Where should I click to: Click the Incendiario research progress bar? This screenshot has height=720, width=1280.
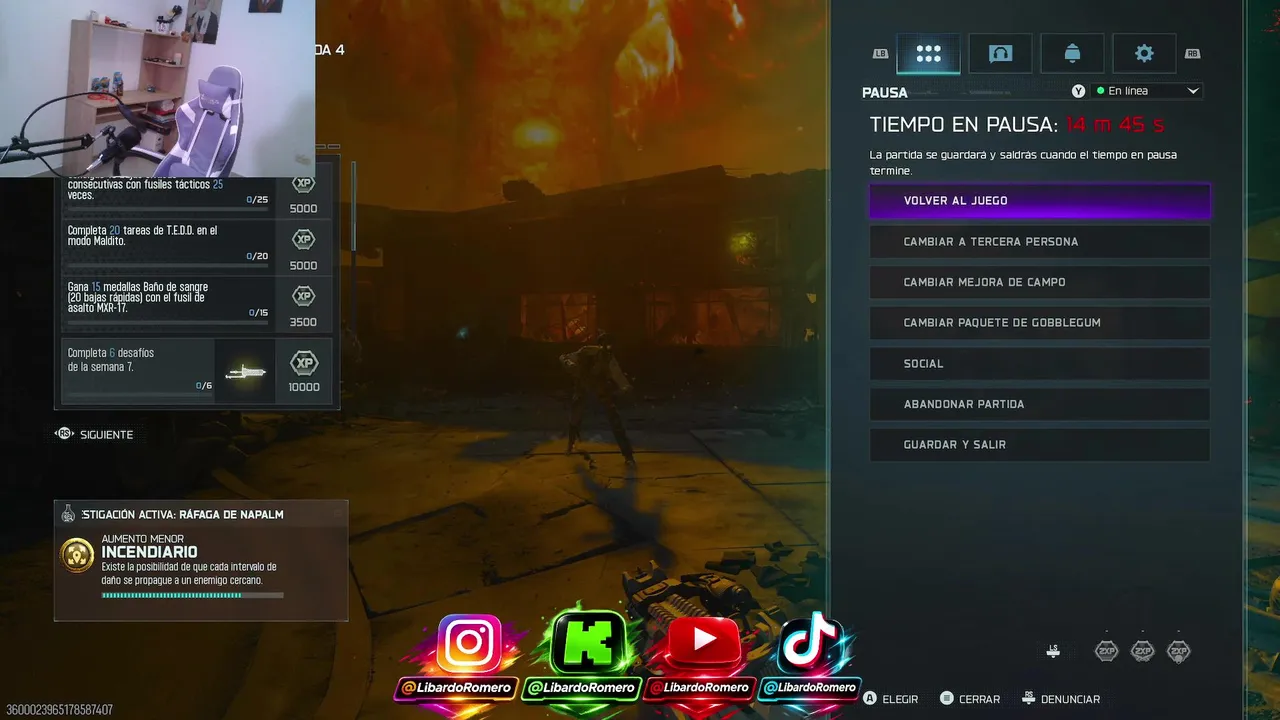pyautogui.click(x=192, y=595)
